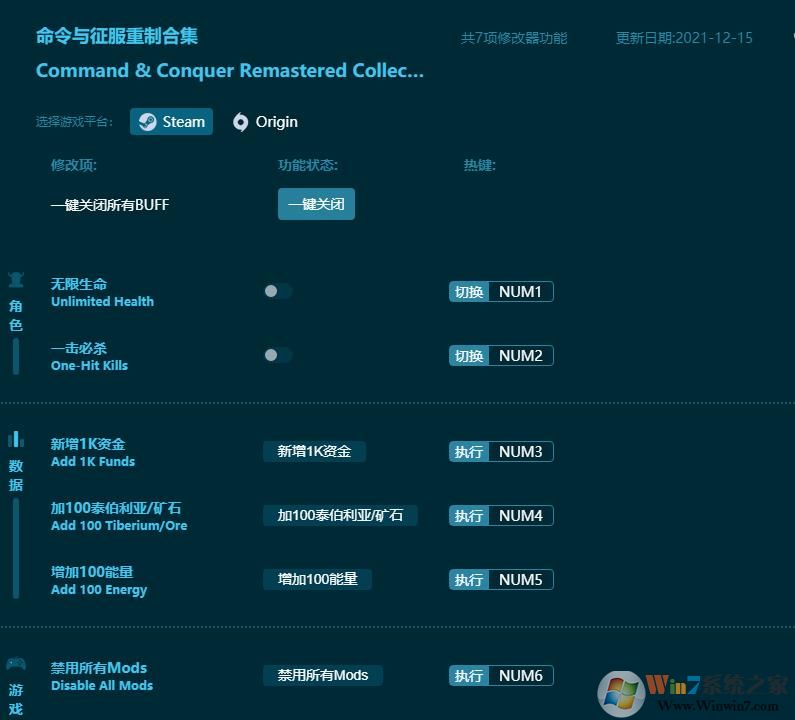Click the 命令与征服重制合集 title
Image resolution: width=795 pixels, height=720 pixels.
[117, 36]
